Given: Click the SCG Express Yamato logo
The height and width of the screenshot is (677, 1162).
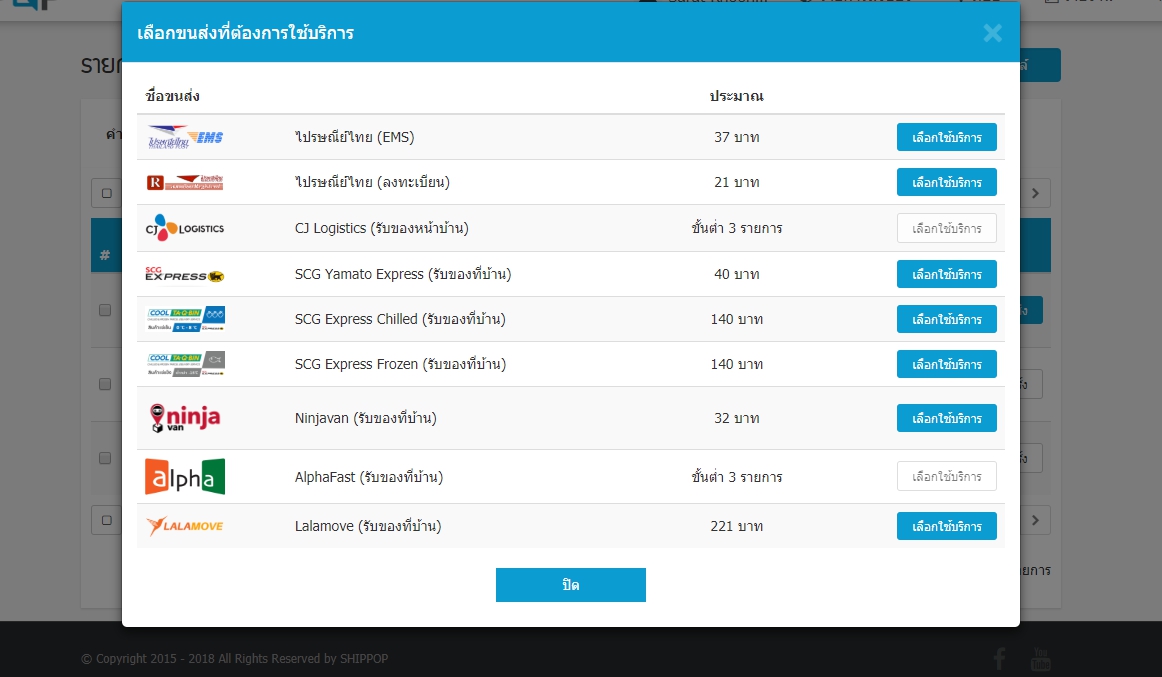Looking at the screenshot, I should pos(185,274).
